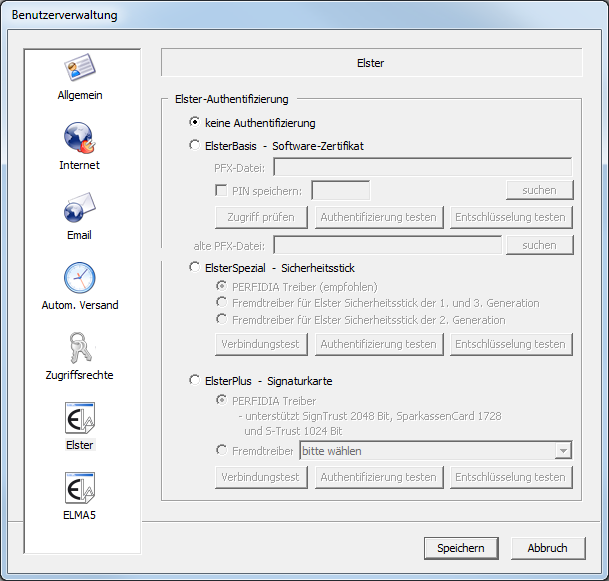Image resolution: width=609 pixels, height=581 pixels.
Task: Select Fremdtreiber 2. Generation radio
Action: [x=221, y=319]
